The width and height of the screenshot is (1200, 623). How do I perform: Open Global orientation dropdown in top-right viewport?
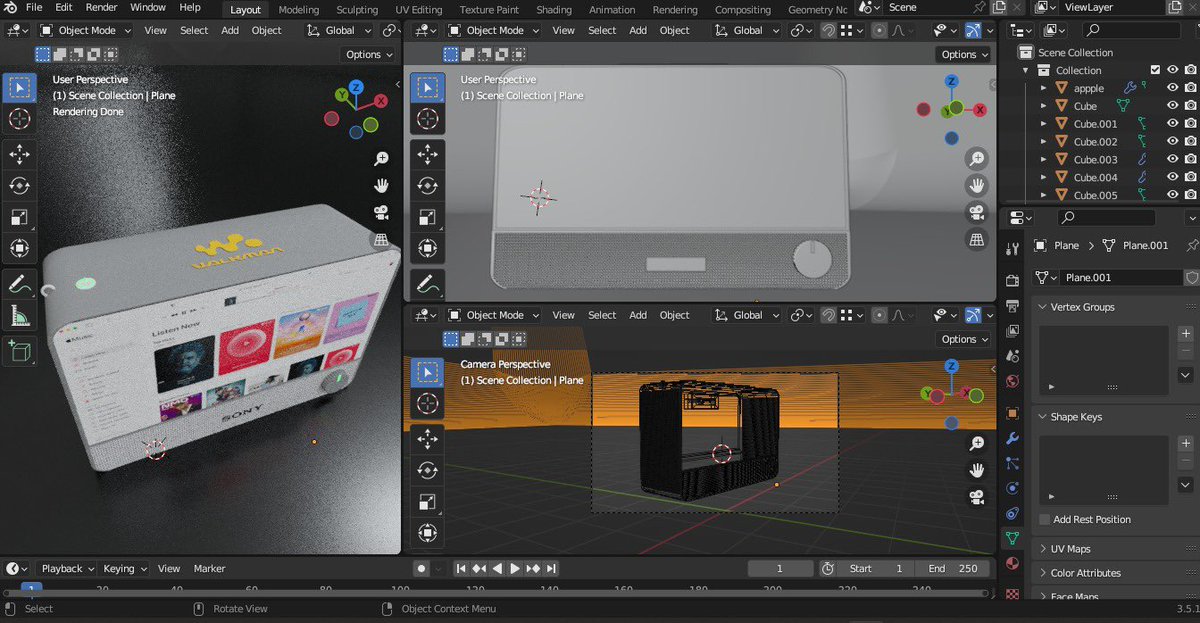748,30
